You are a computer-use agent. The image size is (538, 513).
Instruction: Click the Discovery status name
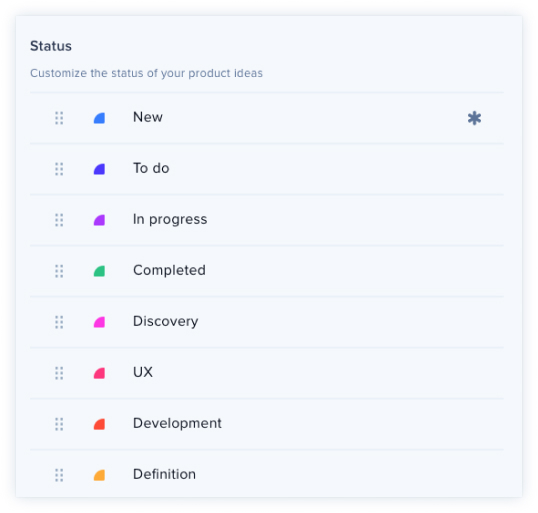click(165, 322)
